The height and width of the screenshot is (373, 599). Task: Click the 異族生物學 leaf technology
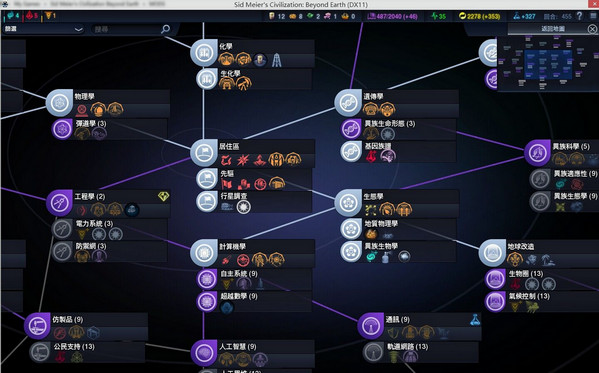coord(398,251)
